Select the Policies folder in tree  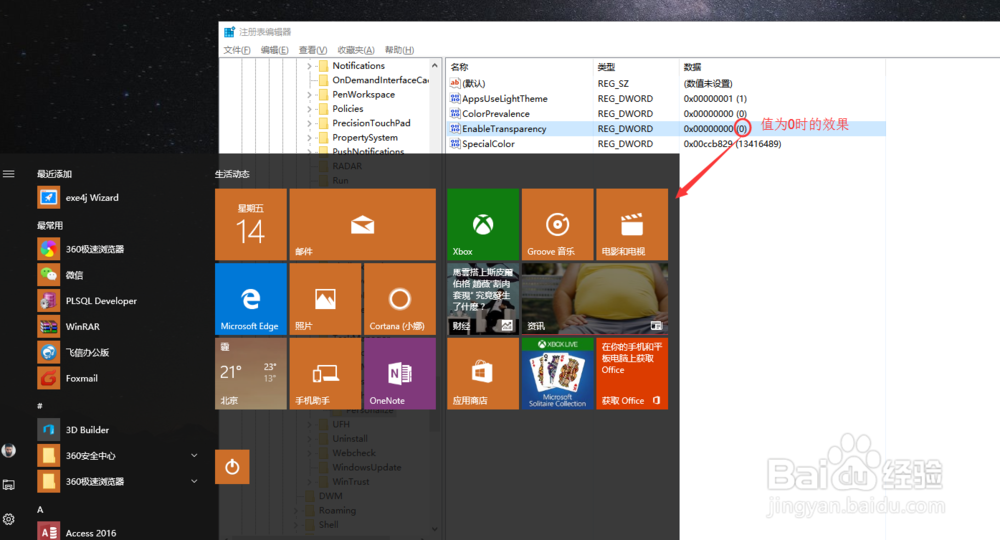[x=348, y=109]
